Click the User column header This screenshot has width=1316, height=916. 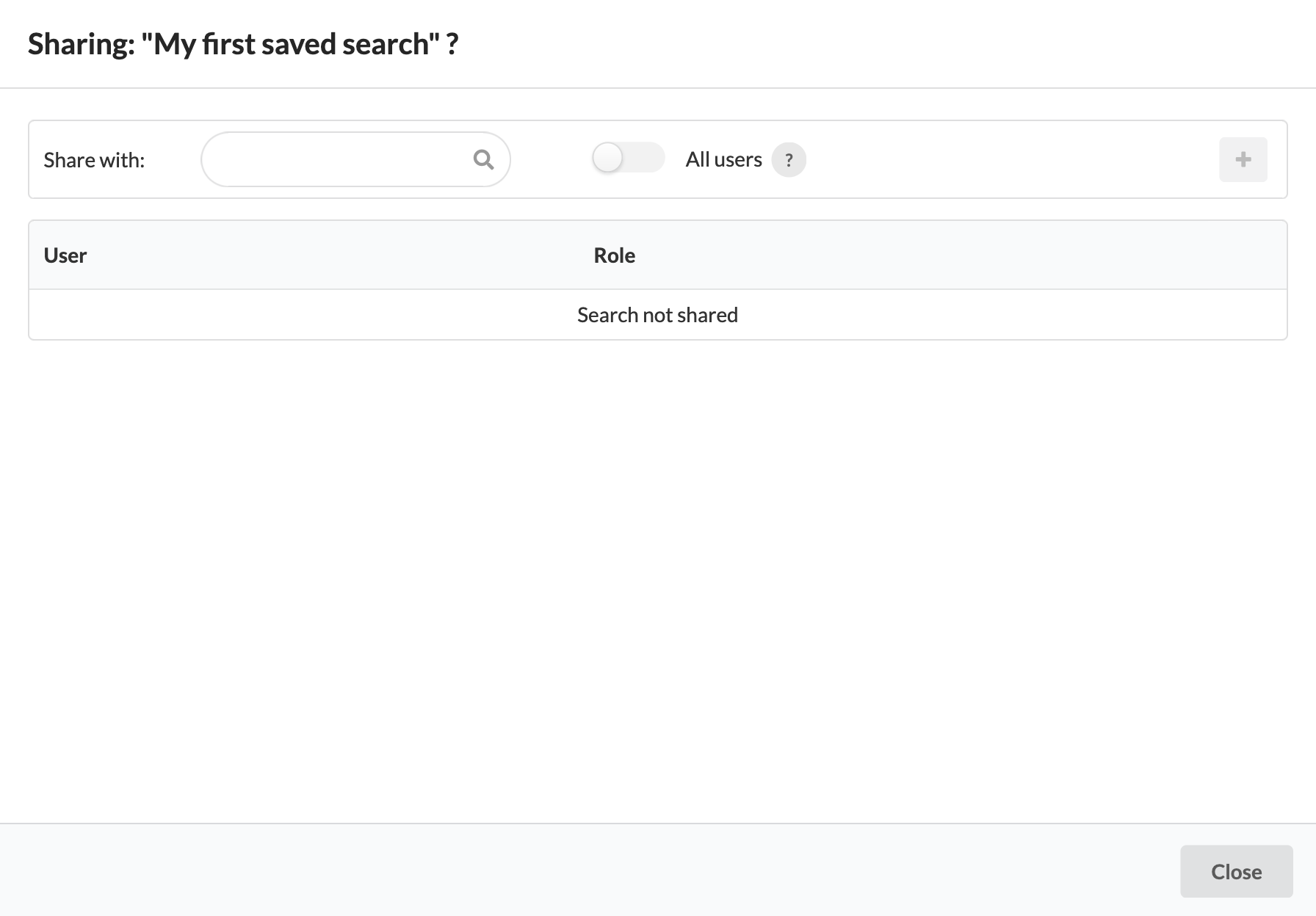click(65, 255)
